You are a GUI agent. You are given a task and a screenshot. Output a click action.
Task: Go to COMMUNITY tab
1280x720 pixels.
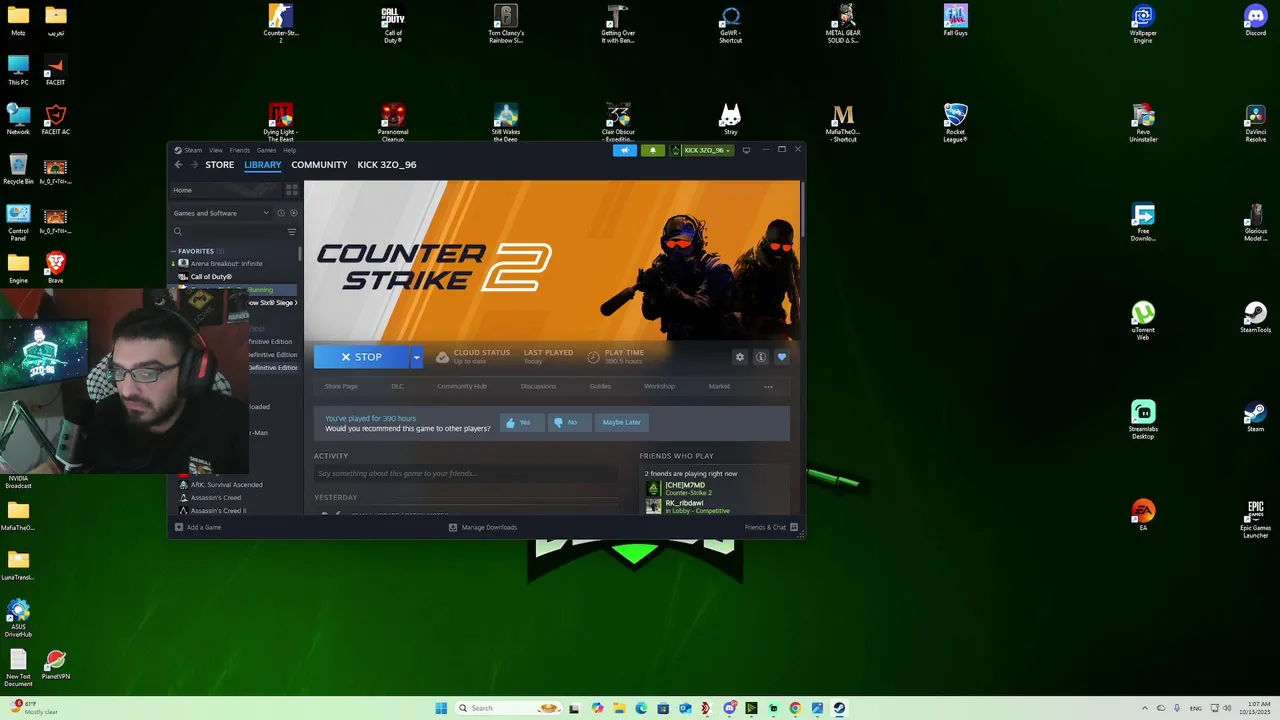point(319,165)
